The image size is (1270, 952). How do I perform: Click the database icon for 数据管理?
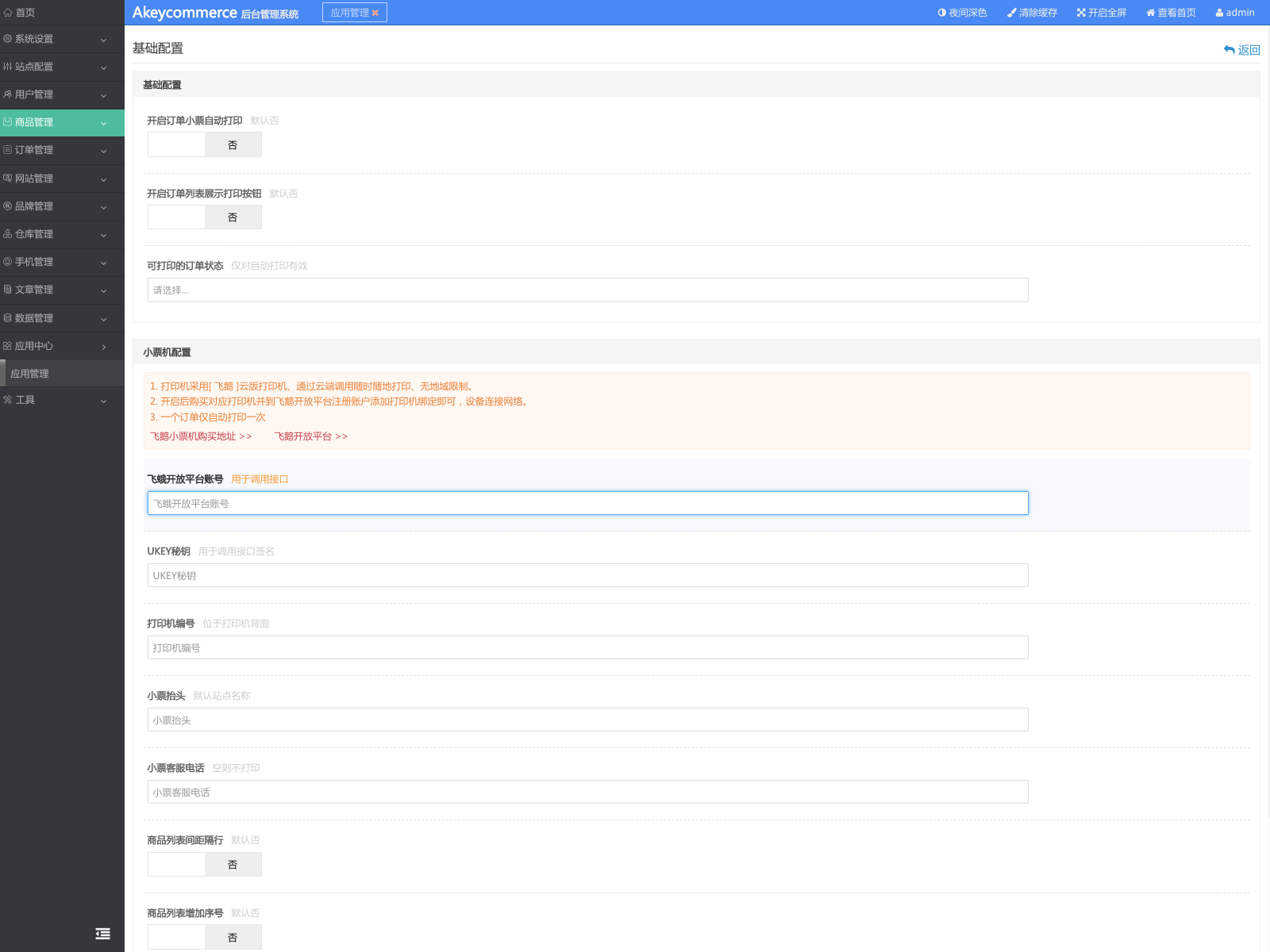click(x=8, y=318)
